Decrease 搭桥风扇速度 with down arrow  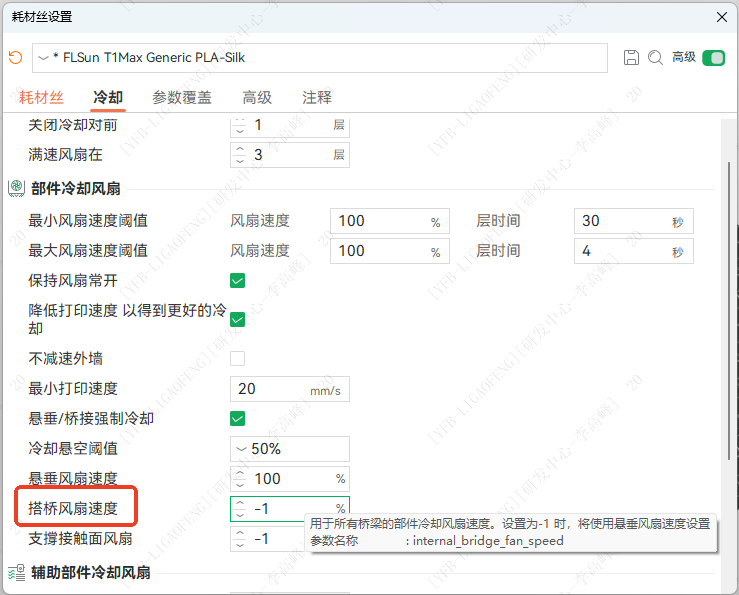tap(240, 514)
